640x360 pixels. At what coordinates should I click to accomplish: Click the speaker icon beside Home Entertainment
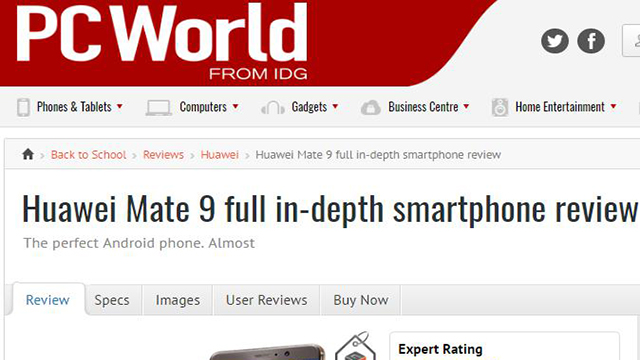pos(500,107)
